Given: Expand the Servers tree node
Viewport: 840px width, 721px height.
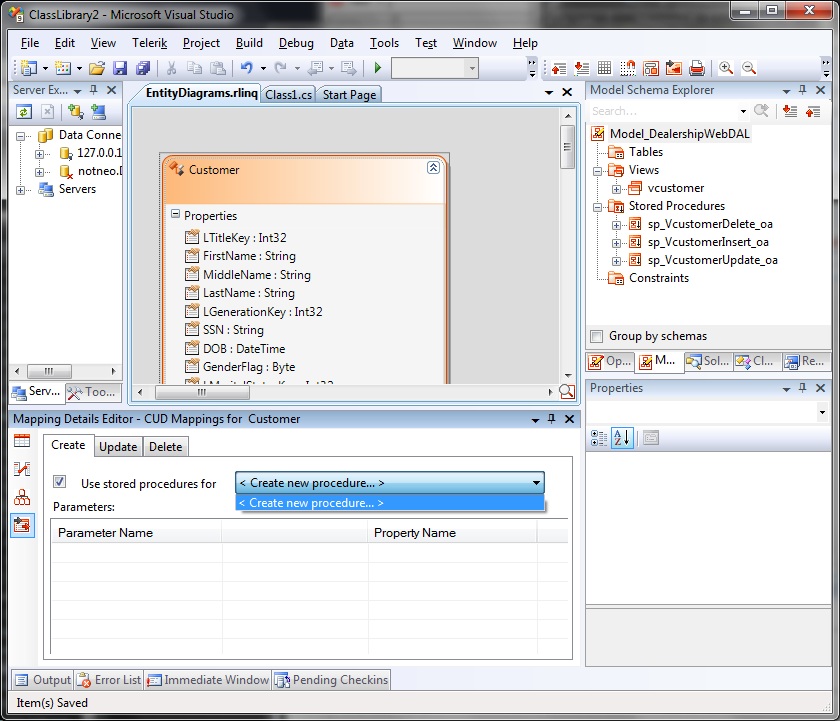Looking at the screenshot, I should [20, 190].
